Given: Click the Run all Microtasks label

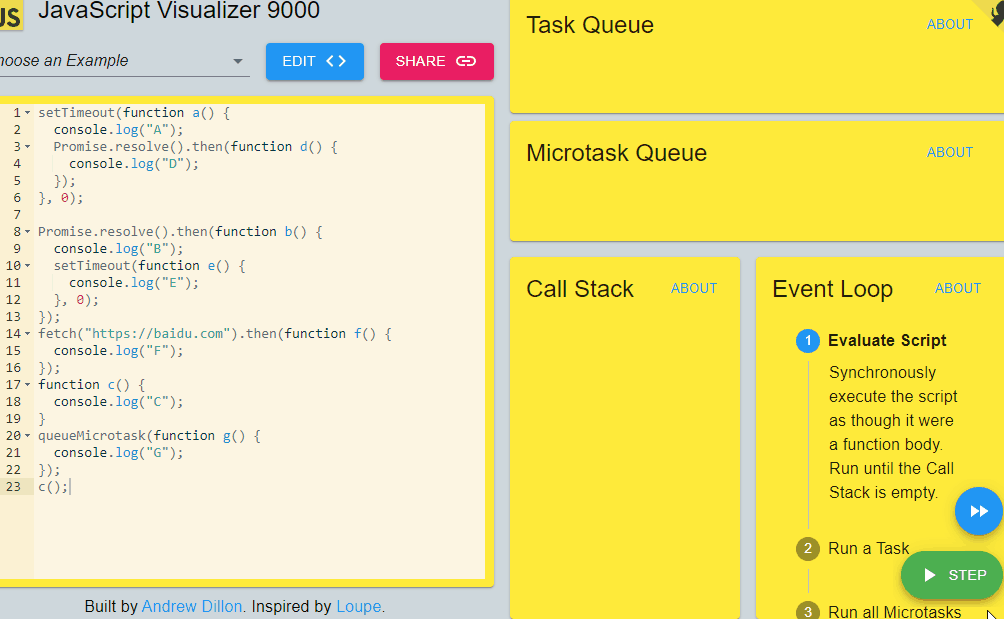Looking at the screenshot, I should point(895,611).
